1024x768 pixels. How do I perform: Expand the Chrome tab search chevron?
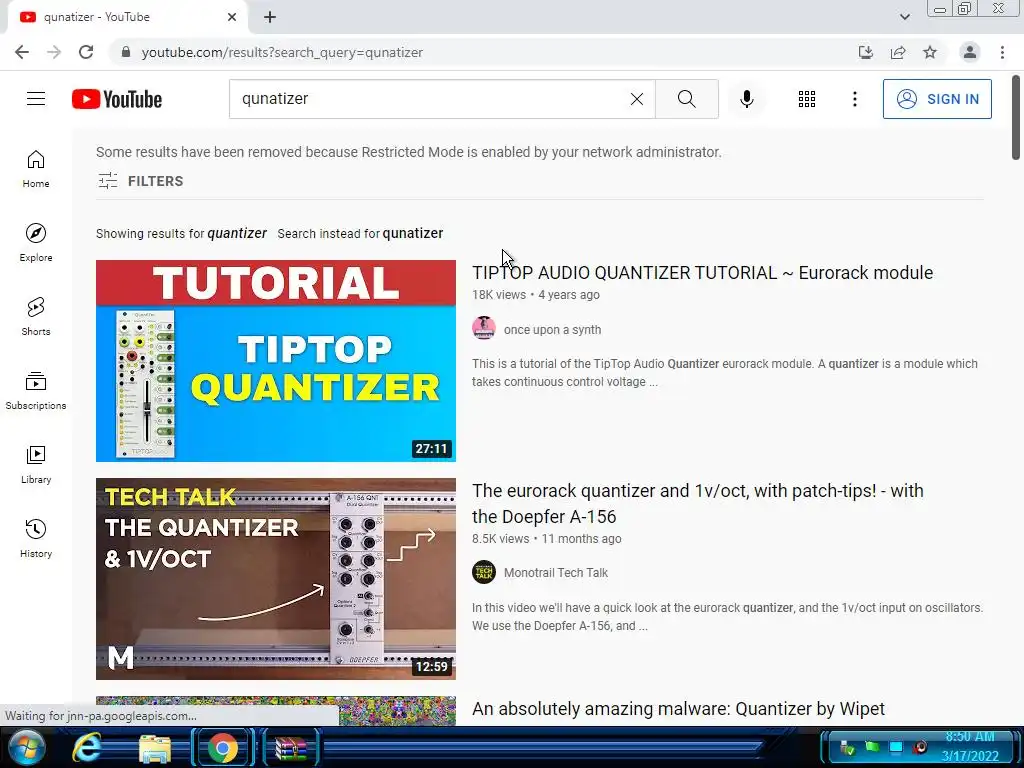(904, 17)
